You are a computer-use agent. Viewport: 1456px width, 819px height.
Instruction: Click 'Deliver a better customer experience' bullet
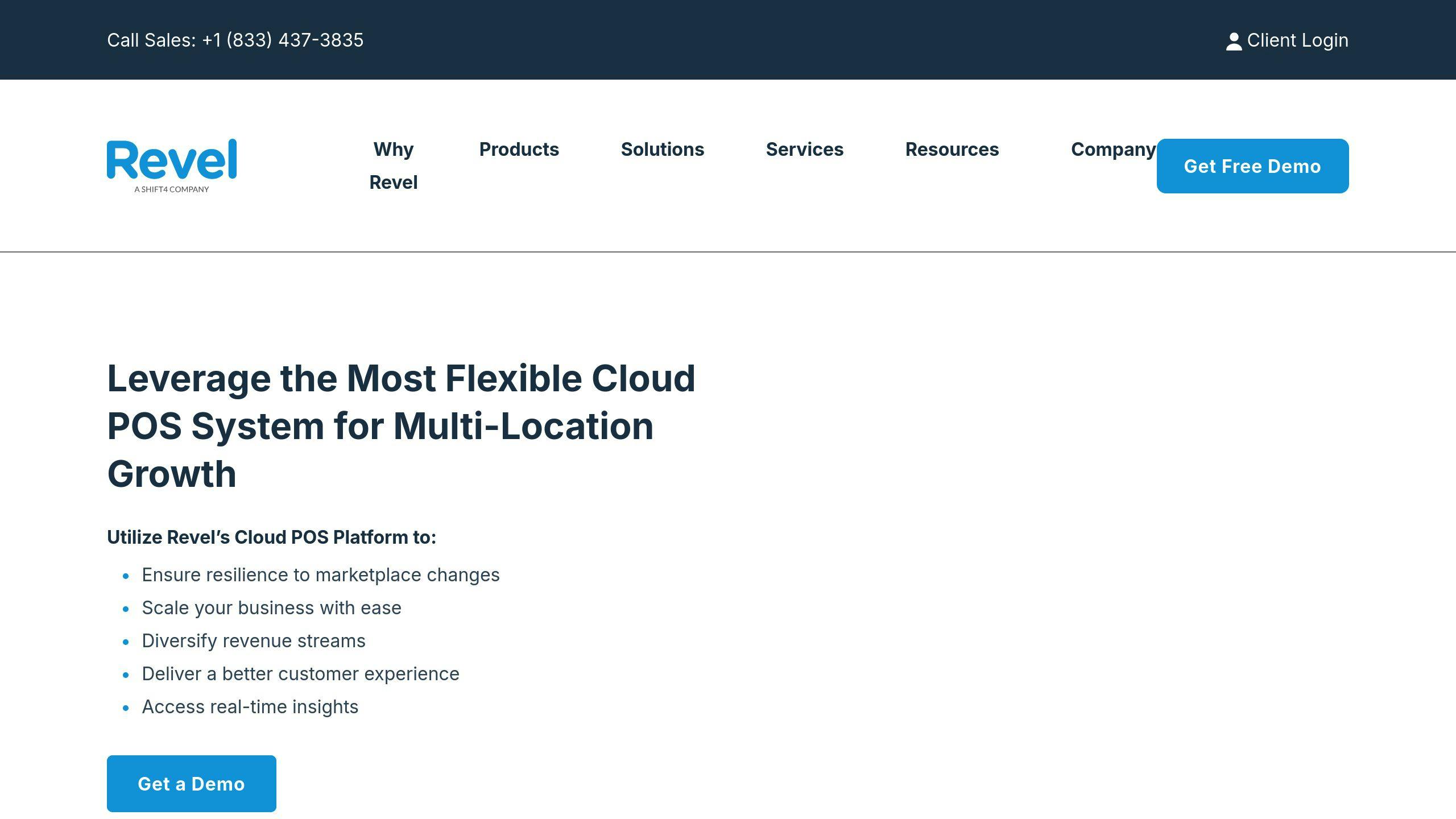tap(300, 674)
